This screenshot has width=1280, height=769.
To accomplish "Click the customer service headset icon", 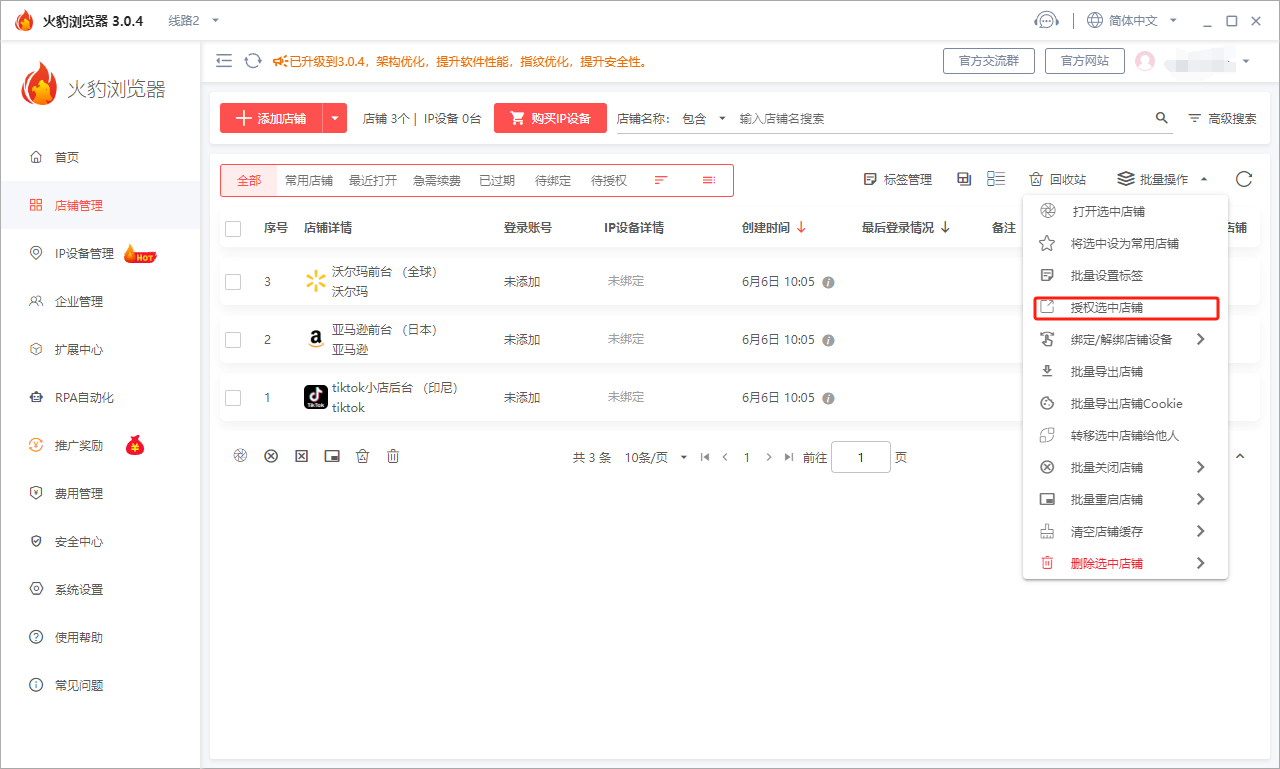I will tap(1046, 20).
